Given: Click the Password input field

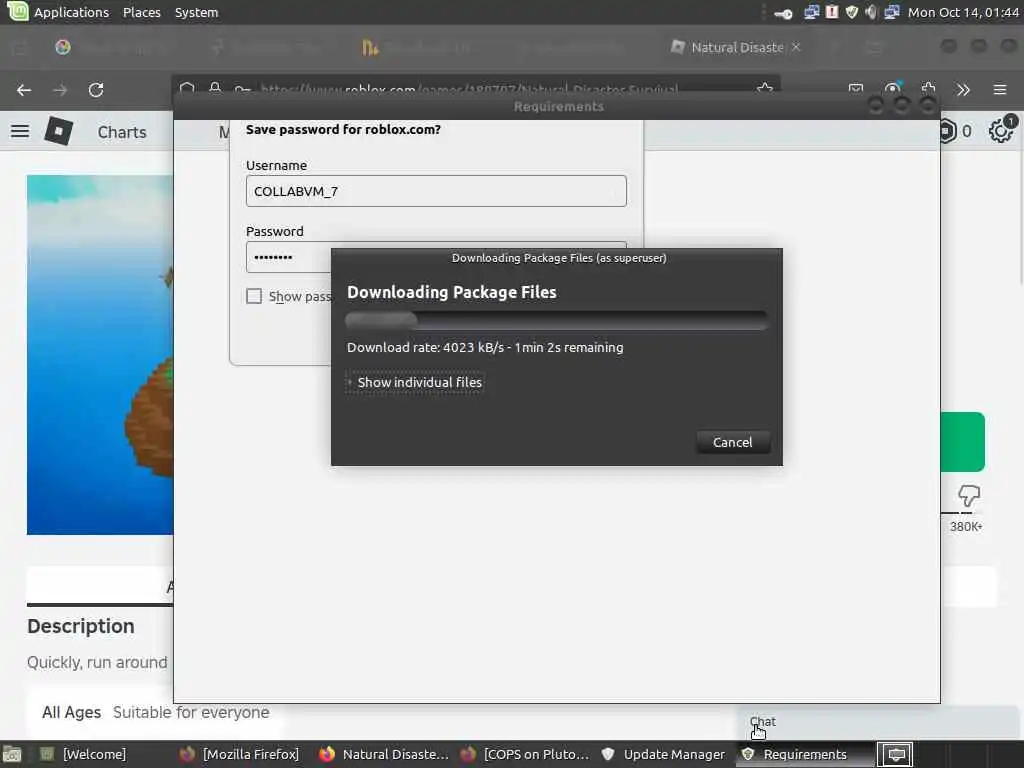Looking at the screenshot, I should click(x=436, y=257).
